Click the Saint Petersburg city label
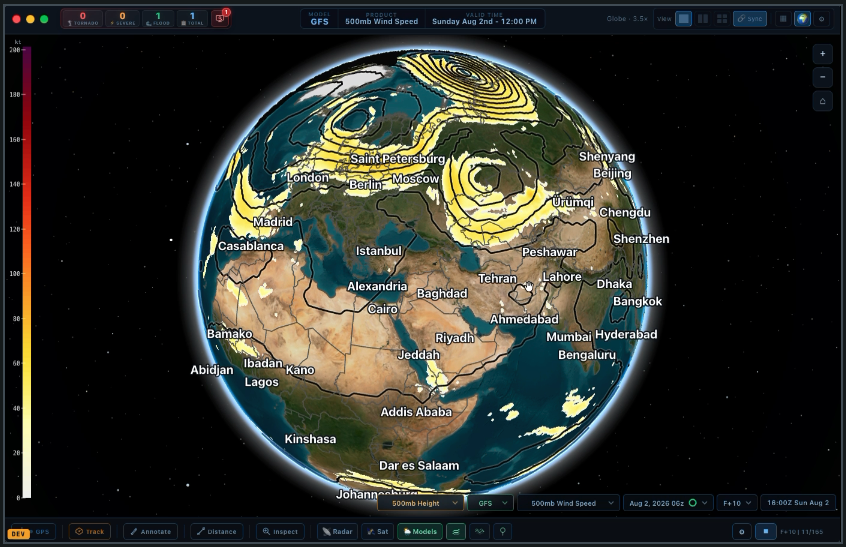This screenshot has height=547, width=846. (x=398, y=159)
